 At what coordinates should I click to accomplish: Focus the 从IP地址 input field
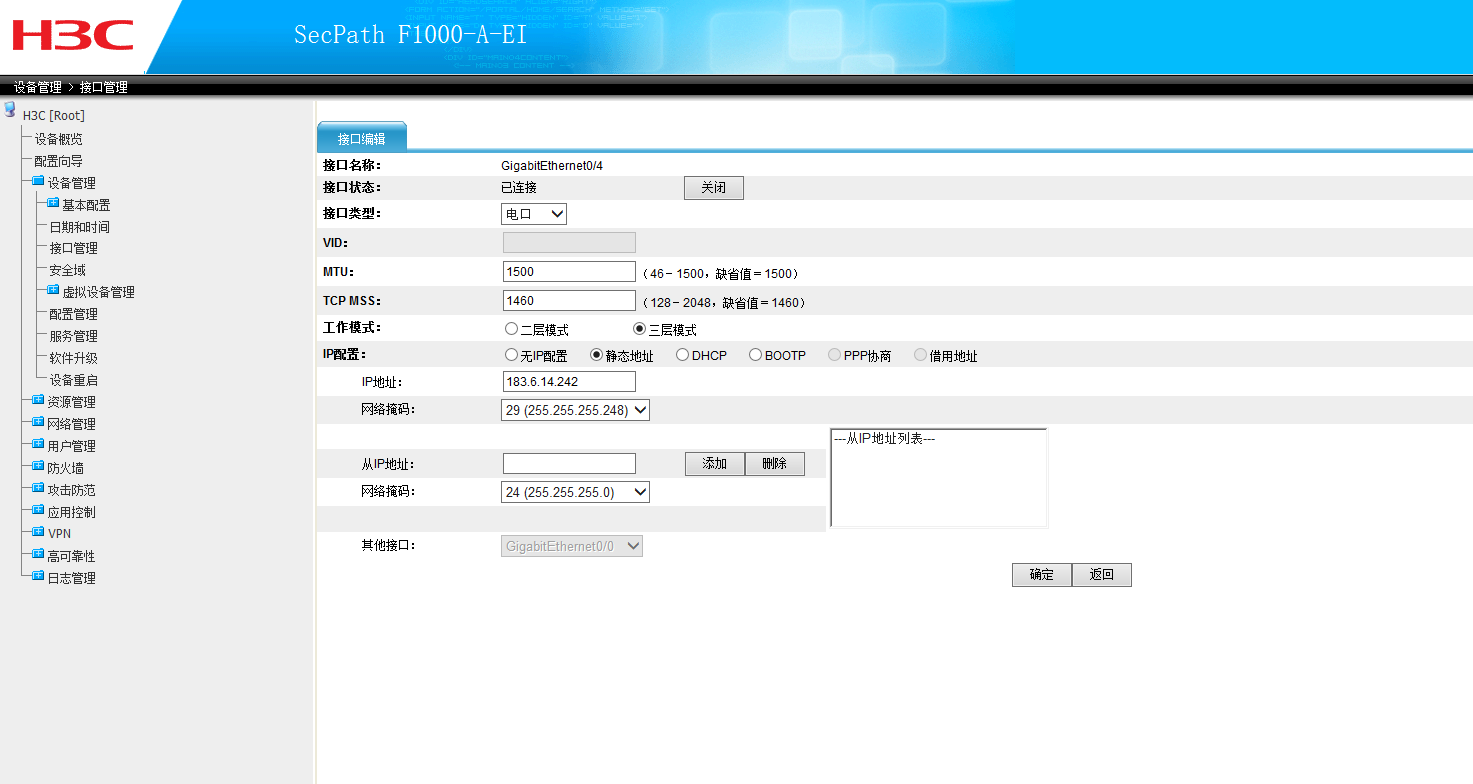click(x=569, y=464)
